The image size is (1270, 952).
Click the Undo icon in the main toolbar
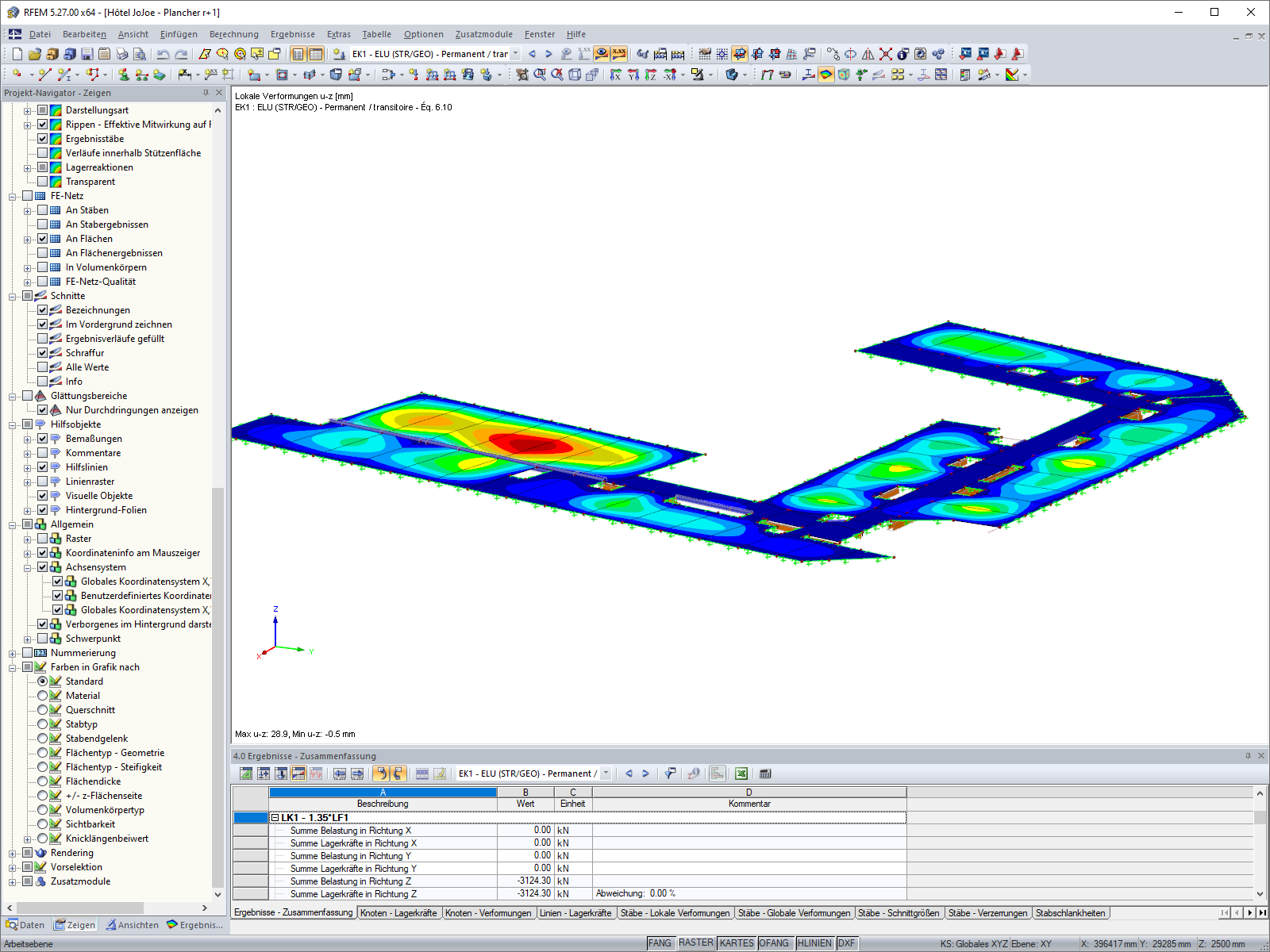(x=162, y=54)
